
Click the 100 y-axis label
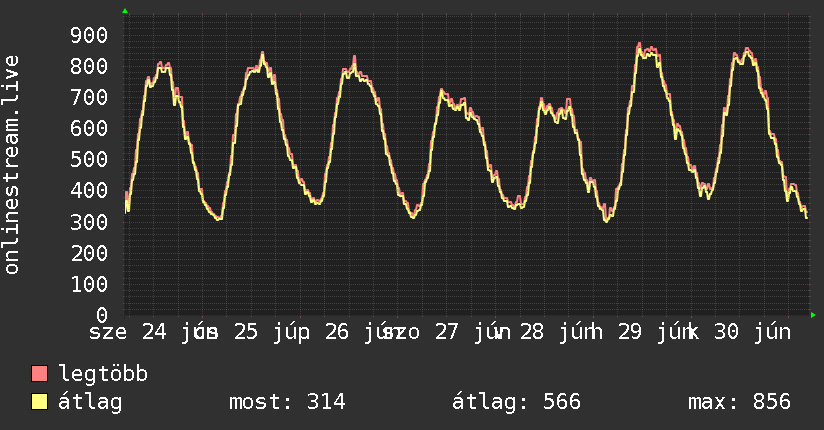point(89,284)
